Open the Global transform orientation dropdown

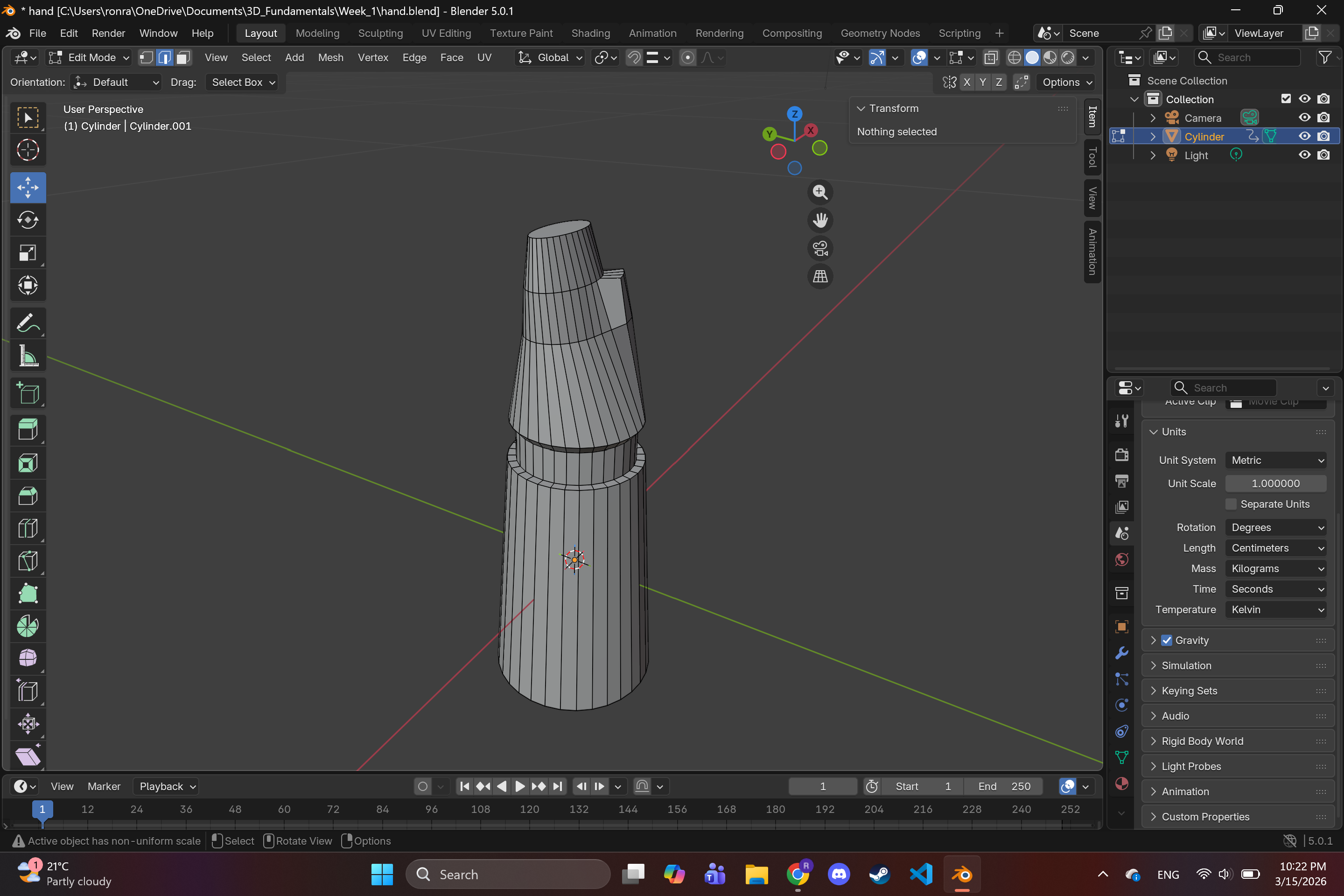click(x=550, y=57)
